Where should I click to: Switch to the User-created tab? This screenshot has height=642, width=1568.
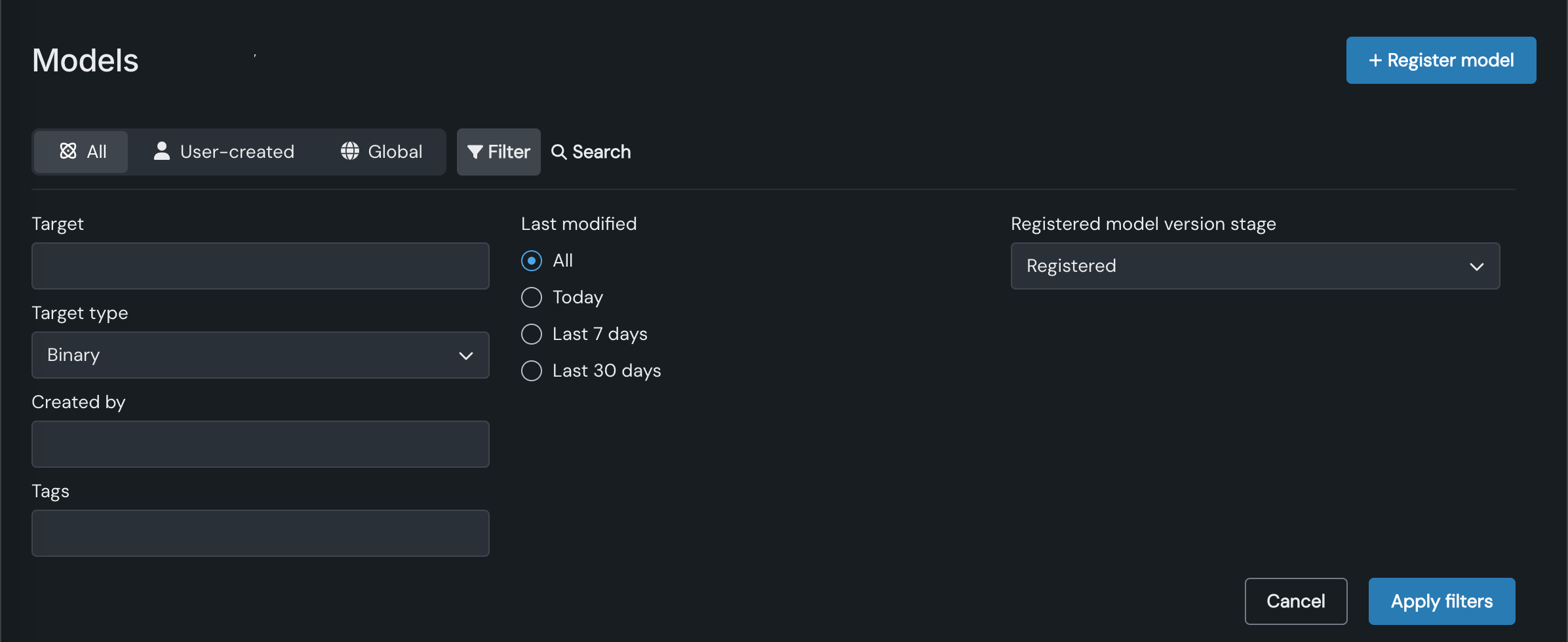tap(224, 152)
